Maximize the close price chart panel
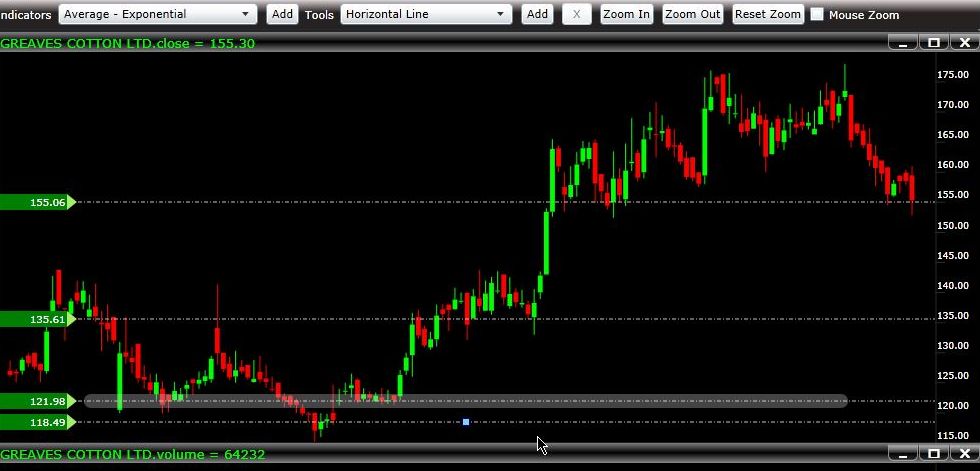 (x=934, y=43)
